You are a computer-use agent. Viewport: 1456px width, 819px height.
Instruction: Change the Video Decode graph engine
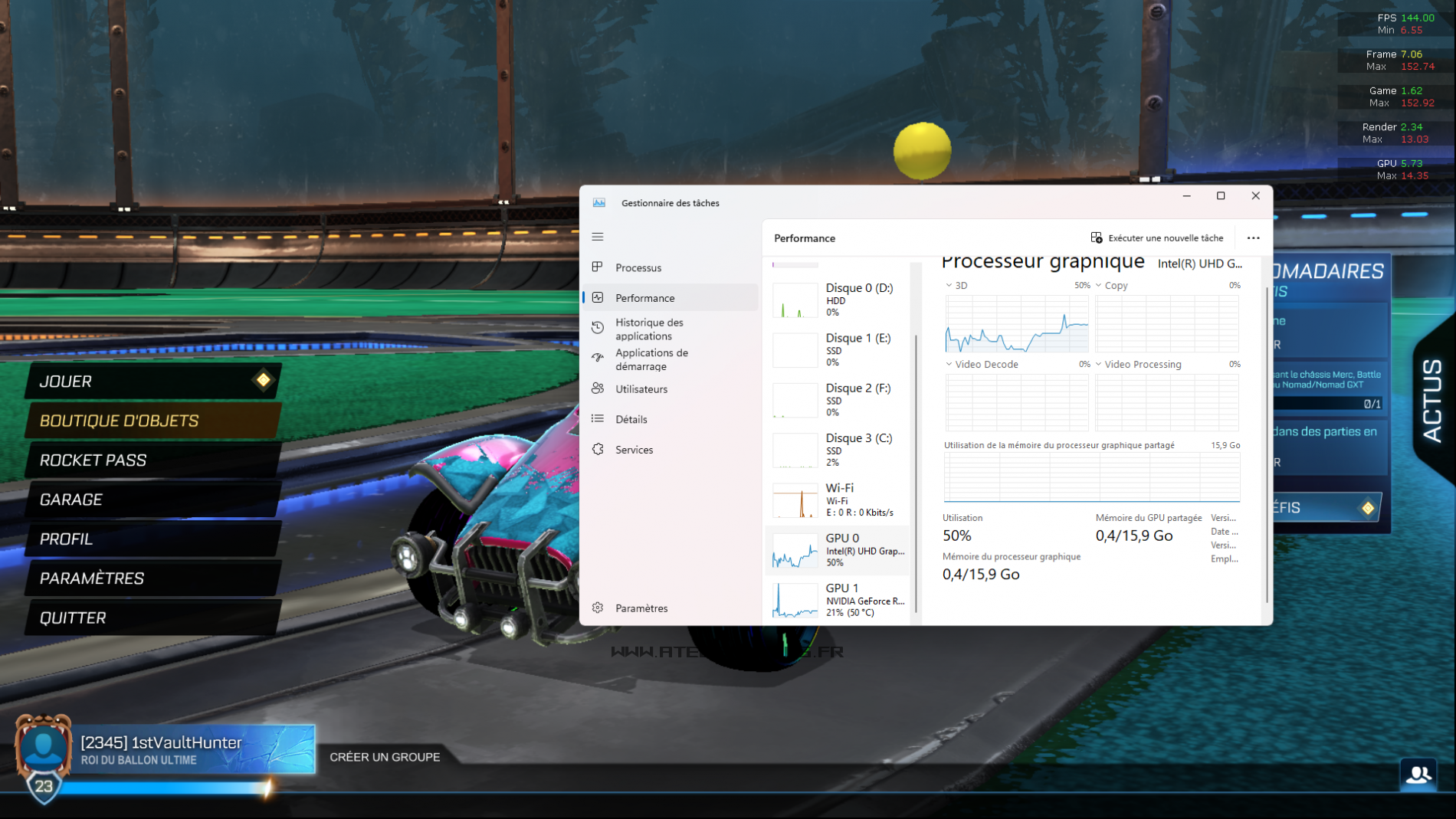point(949,364)
